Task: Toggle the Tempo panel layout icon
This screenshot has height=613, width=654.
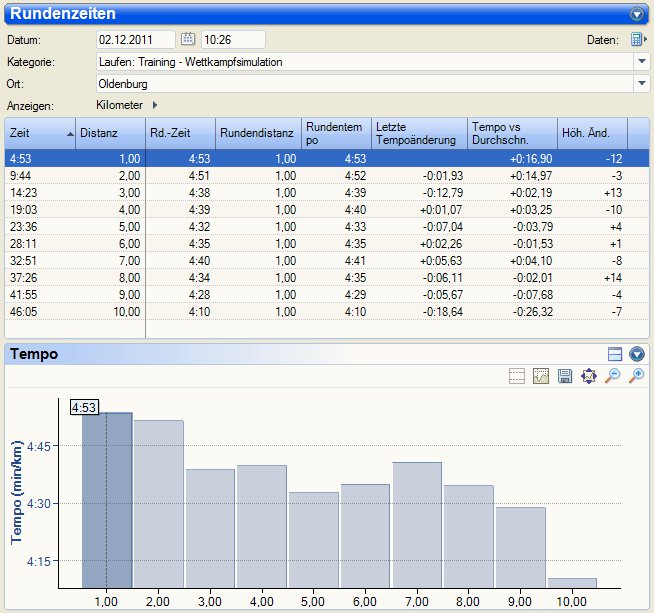Action: coord(615,354)
